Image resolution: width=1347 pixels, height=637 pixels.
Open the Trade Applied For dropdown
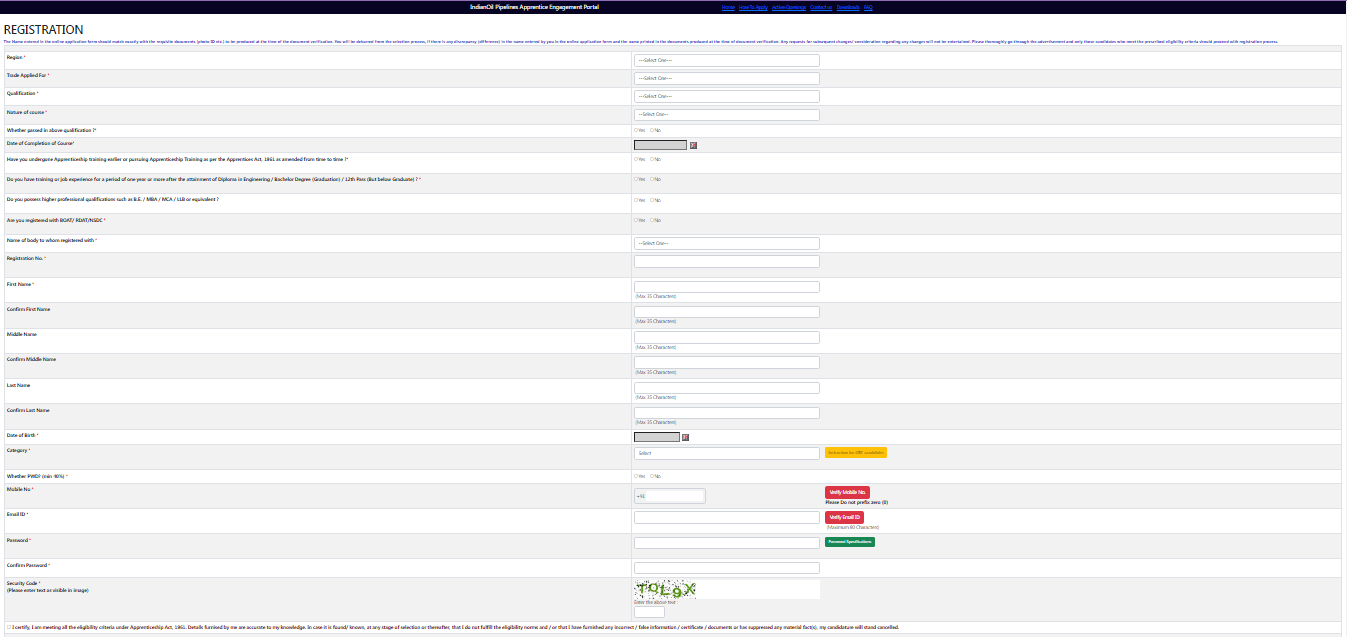coord(726,78)
